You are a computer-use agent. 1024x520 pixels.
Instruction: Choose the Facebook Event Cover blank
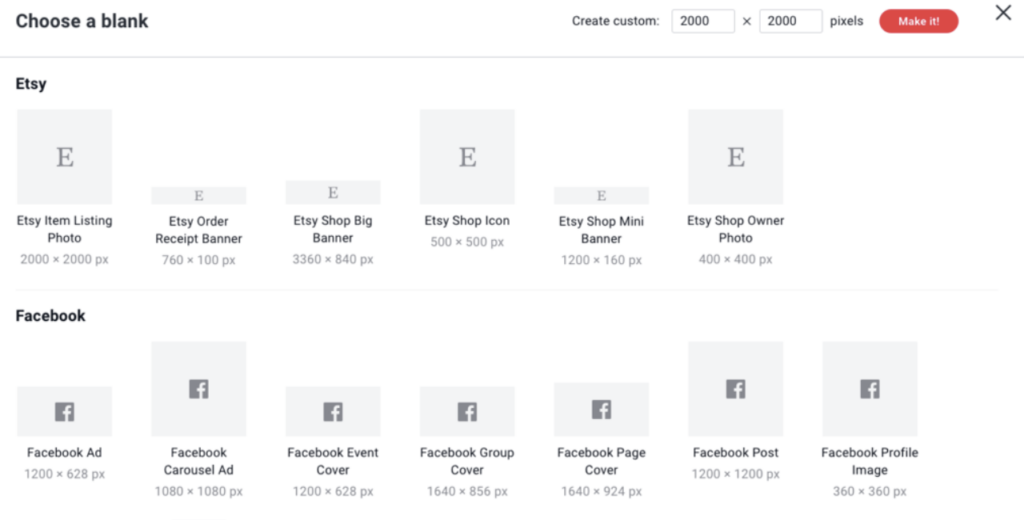point(333,412)
